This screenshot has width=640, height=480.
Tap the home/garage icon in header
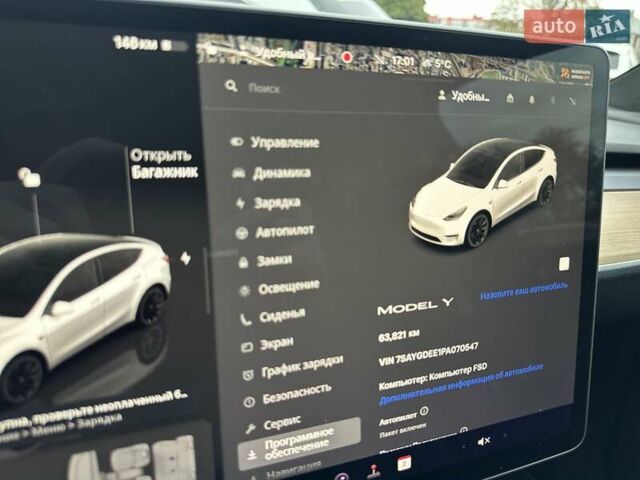(510, 98)
